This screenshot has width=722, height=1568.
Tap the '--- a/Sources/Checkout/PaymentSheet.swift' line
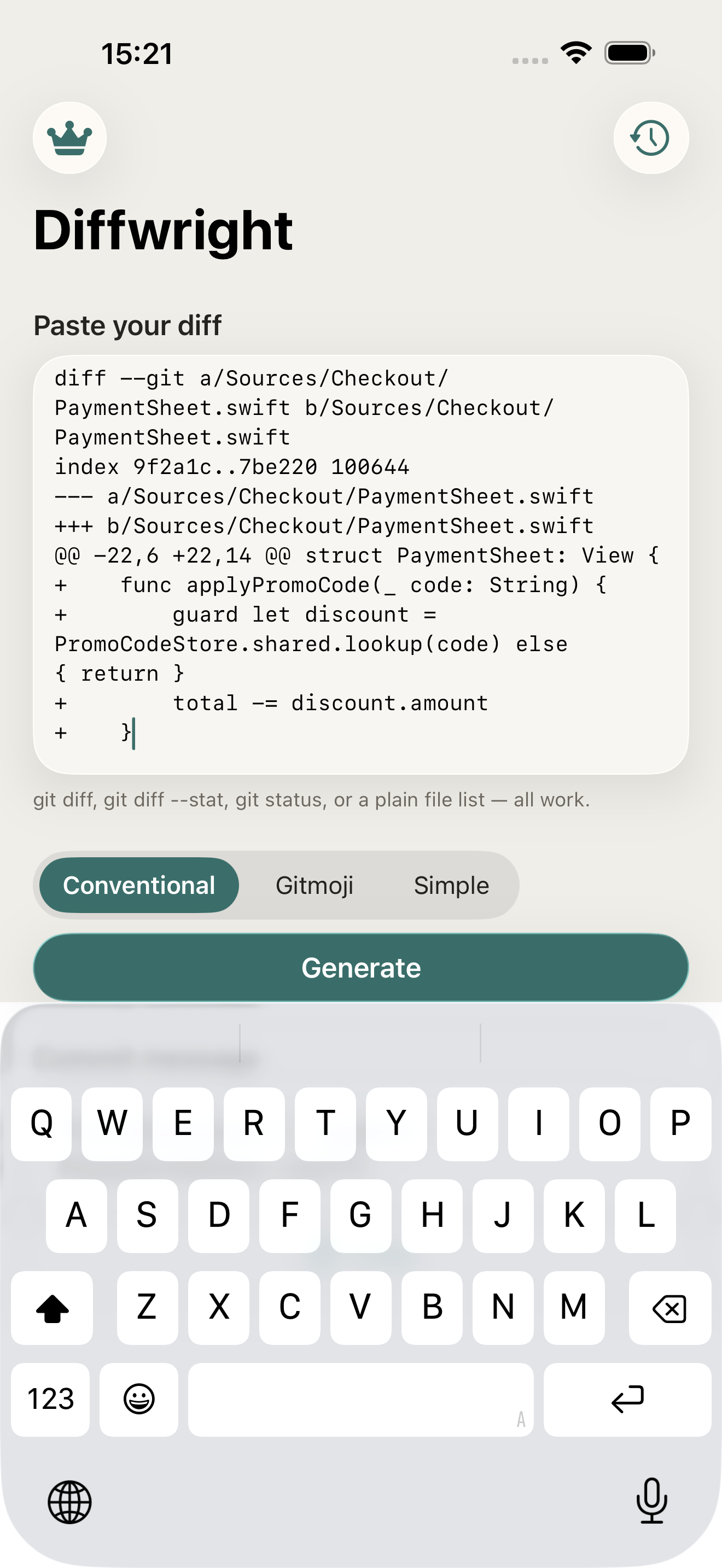pos(324,496)
